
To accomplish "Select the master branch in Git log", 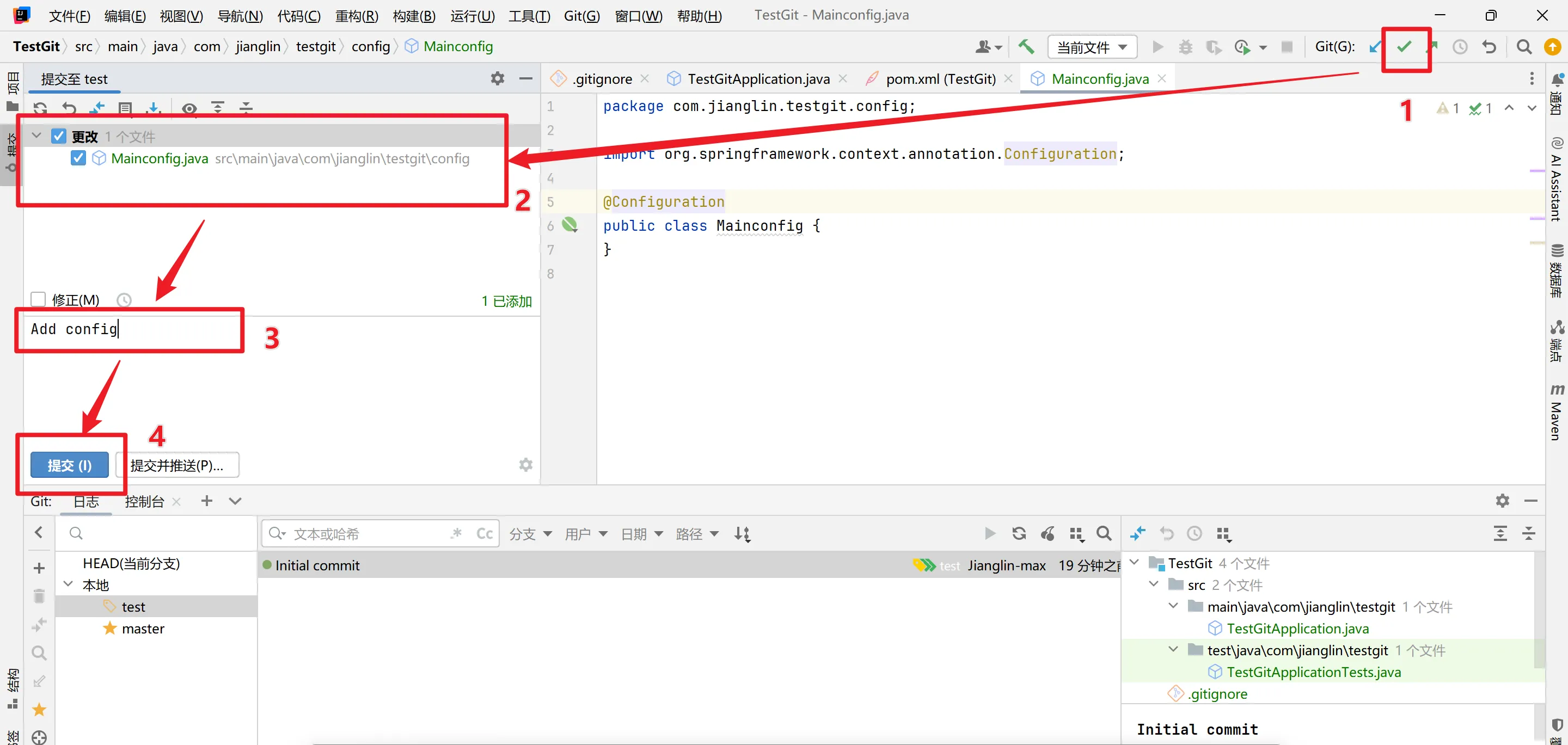I will click(143, 629).
